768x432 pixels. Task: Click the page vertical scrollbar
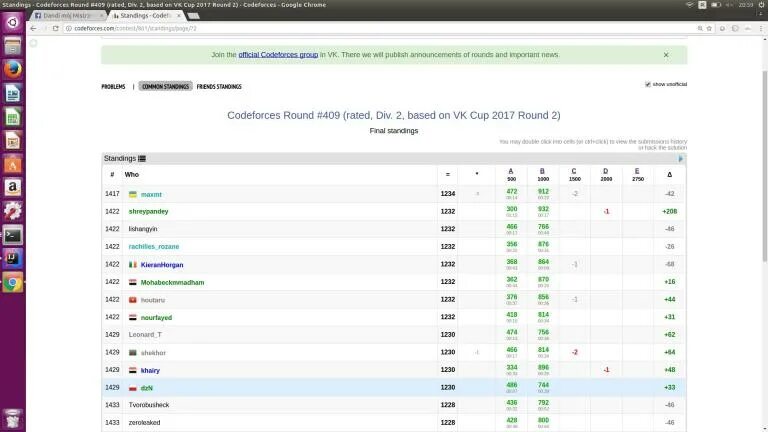[765, 167]
